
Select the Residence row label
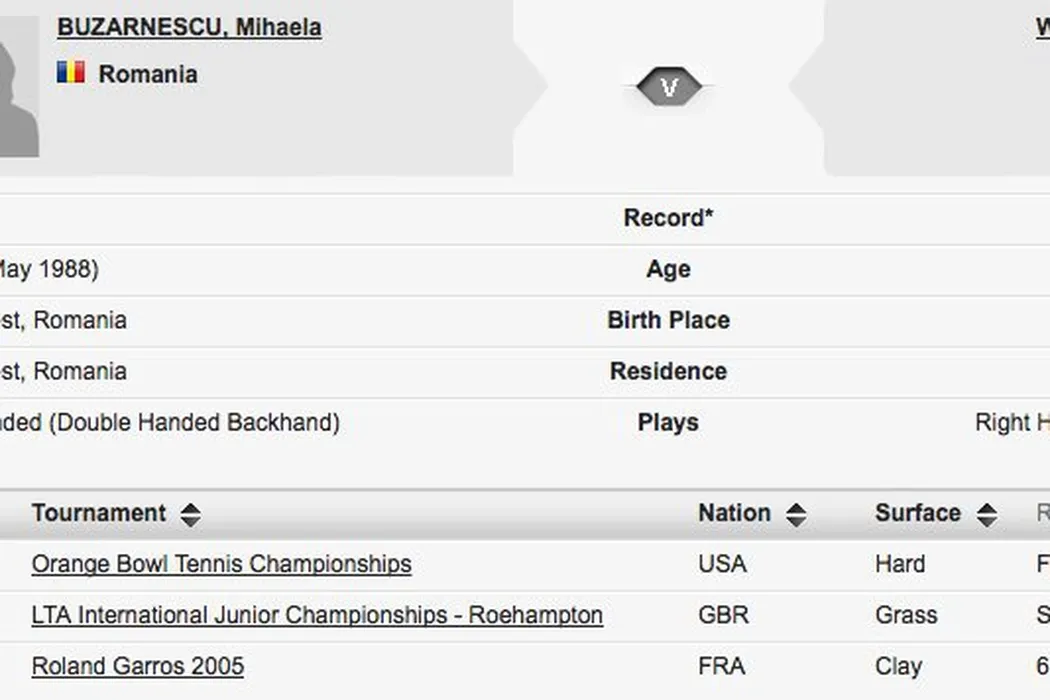(x=668, y=372)
